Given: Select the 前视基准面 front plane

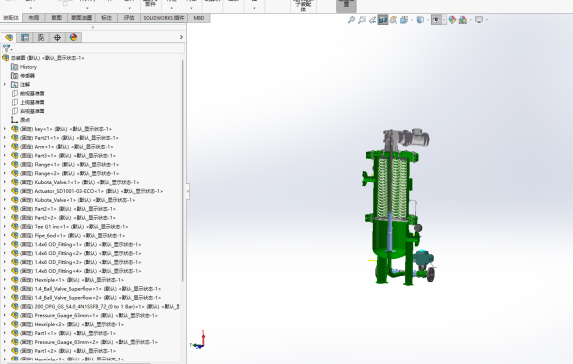Looking at the screenshot, I should coord(32,94).
